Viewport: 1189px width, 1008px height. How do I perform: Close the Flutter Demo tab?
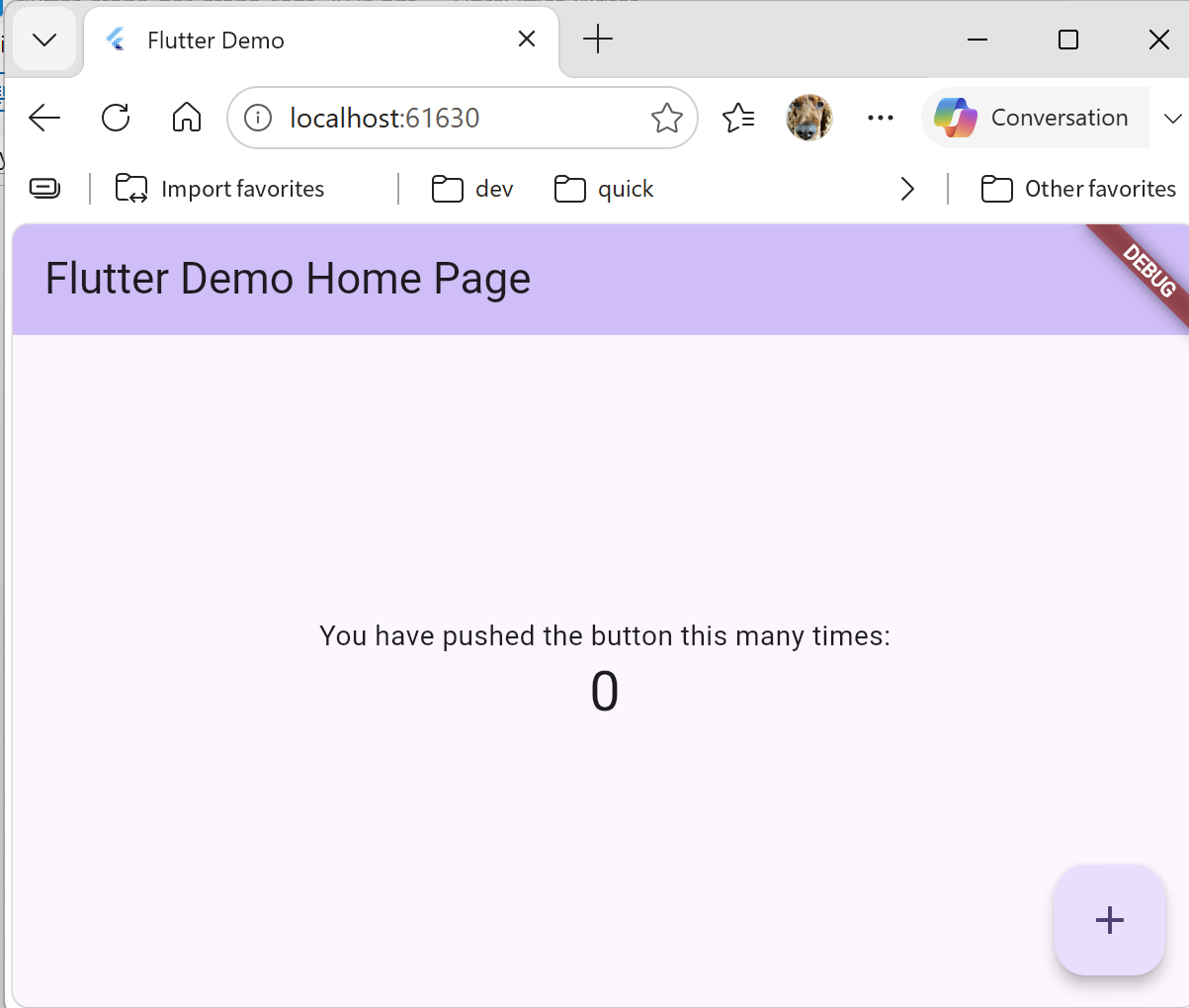click(x=527, y=40)
